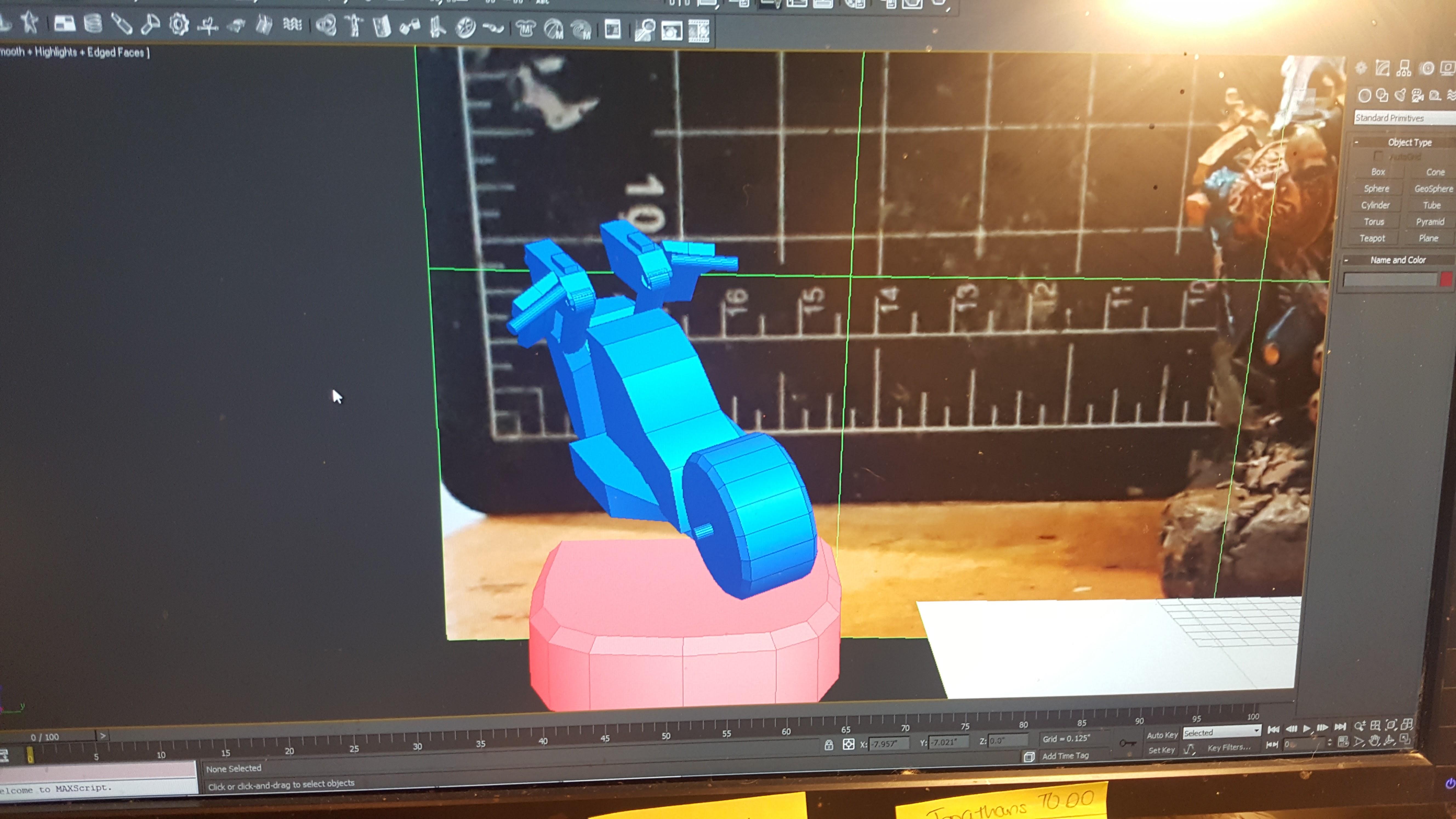Toggle Set Key animation mode
This screenshot has height=819, width=1456.
pos(1162,750)
